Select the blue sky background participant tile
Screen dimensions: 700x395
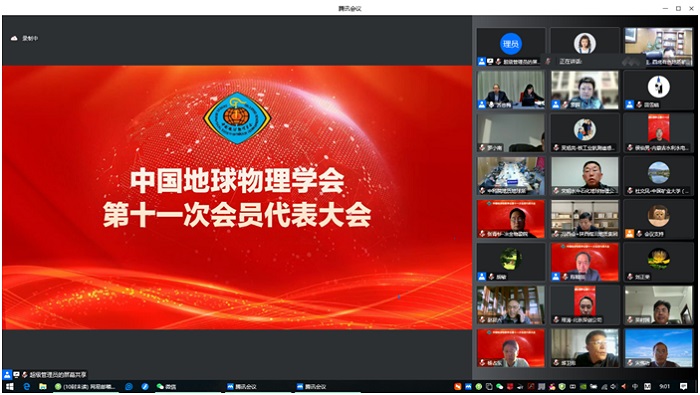click(x=658, y=348)
